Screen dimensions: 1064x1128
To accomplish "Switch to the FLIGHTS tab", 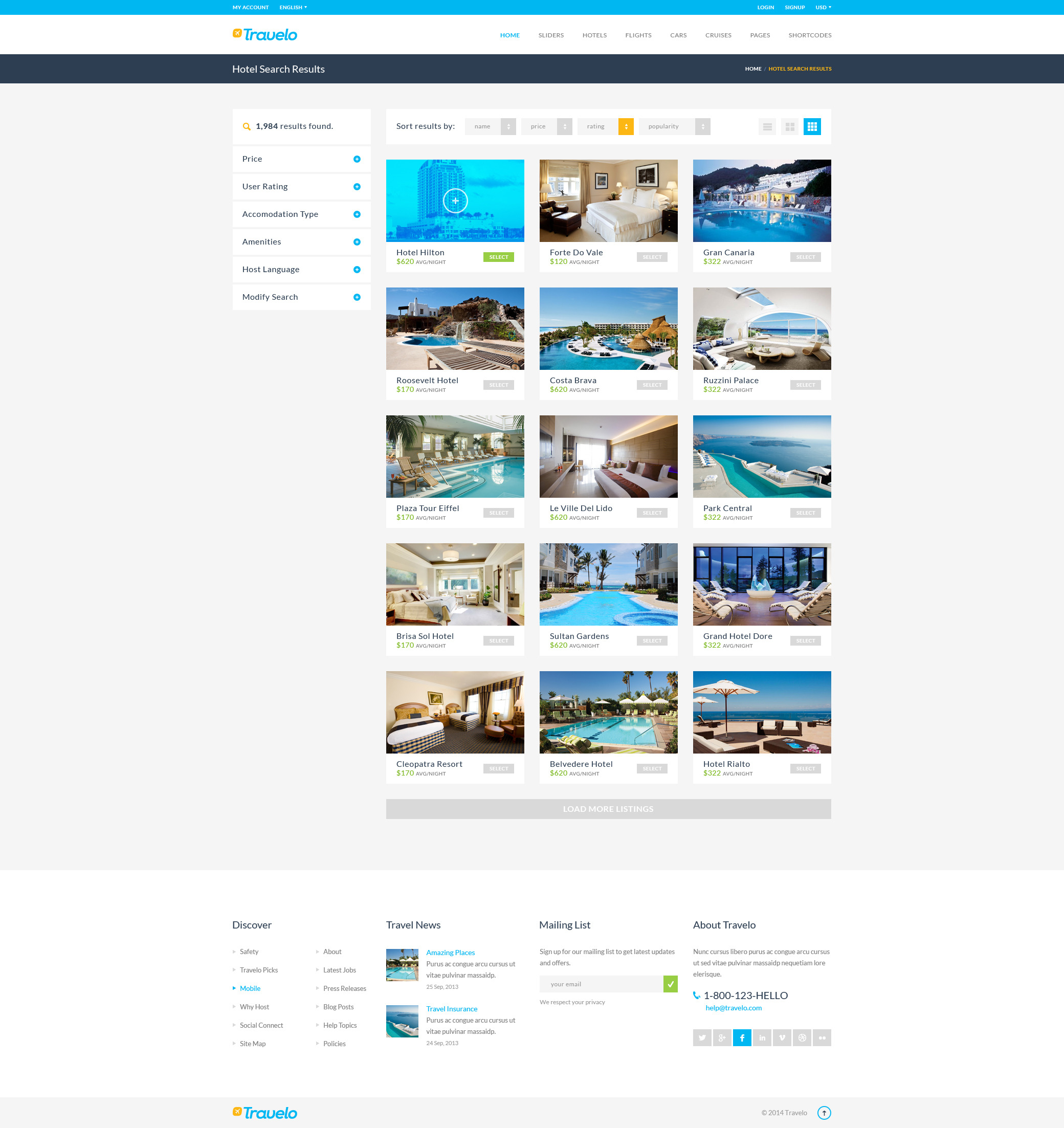I will click(638, 35).
